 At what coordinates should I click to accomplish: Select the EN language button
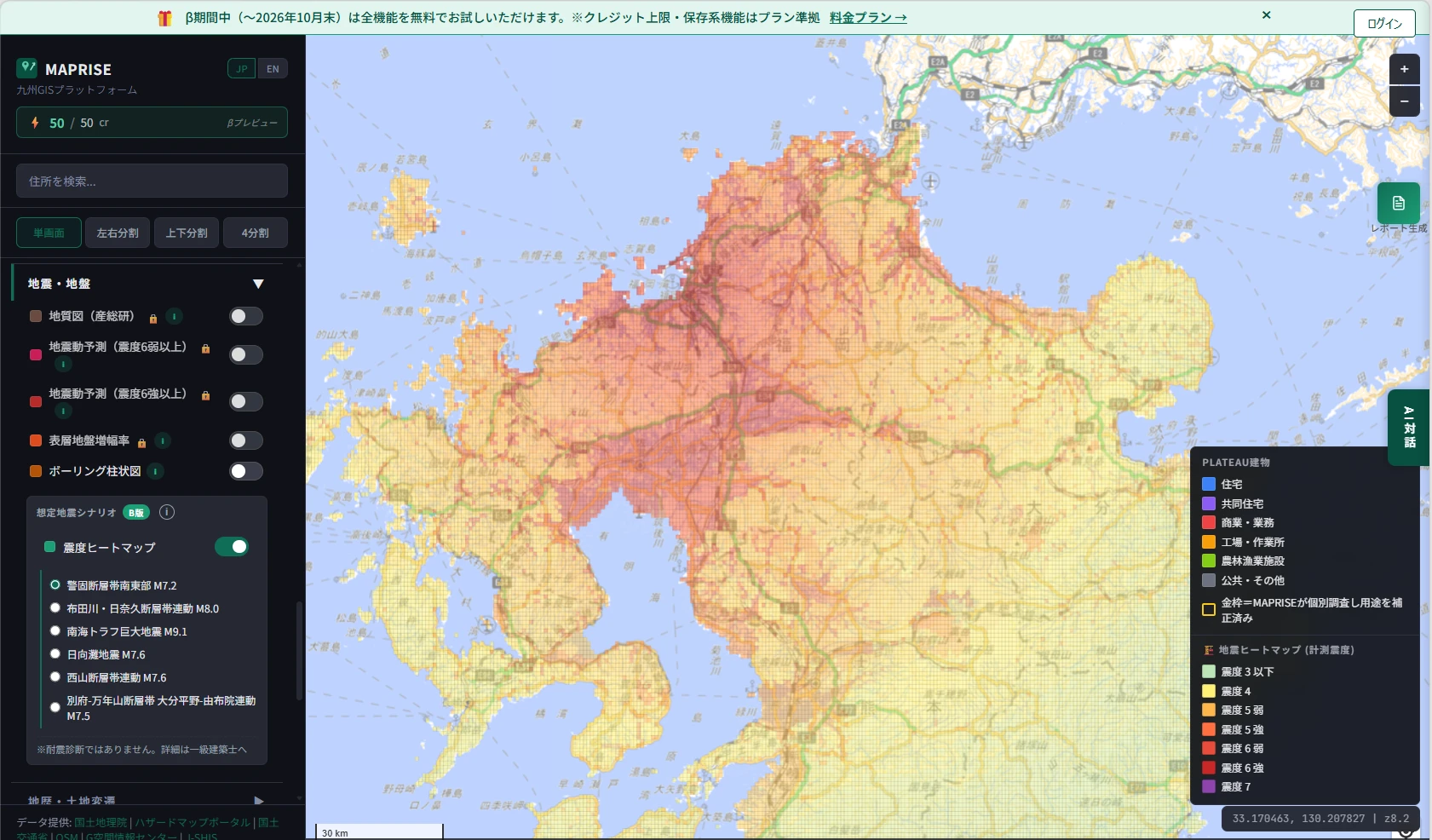273,69
